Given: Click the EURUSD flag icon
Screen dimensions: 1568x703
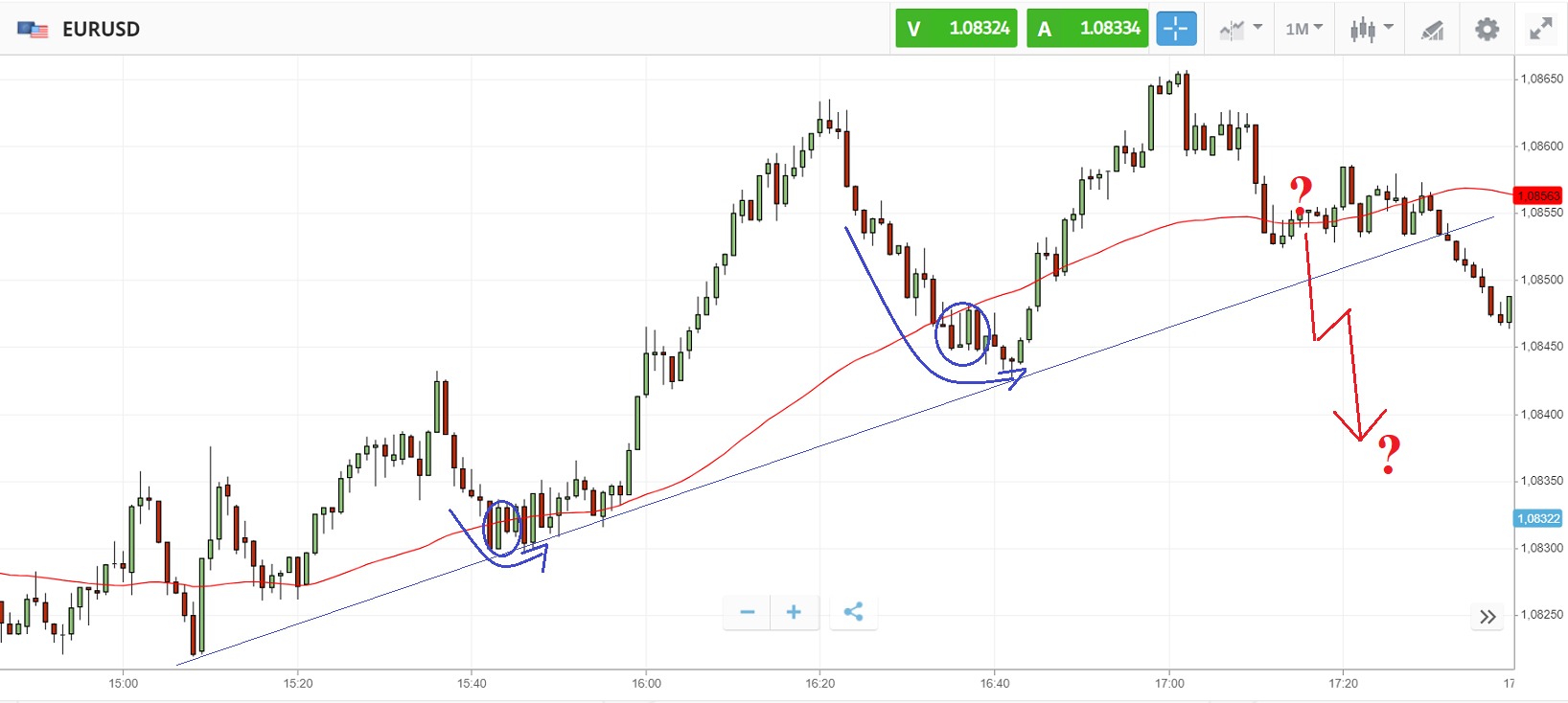Looking at the screenshot, I should click(x=33, y=30).
